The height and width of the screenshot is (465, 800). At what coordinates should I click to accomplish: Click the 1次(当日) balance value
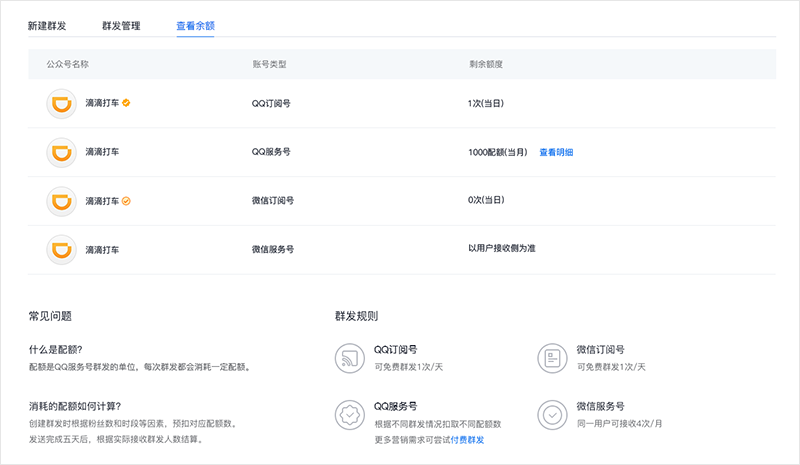tap(486, 103)
